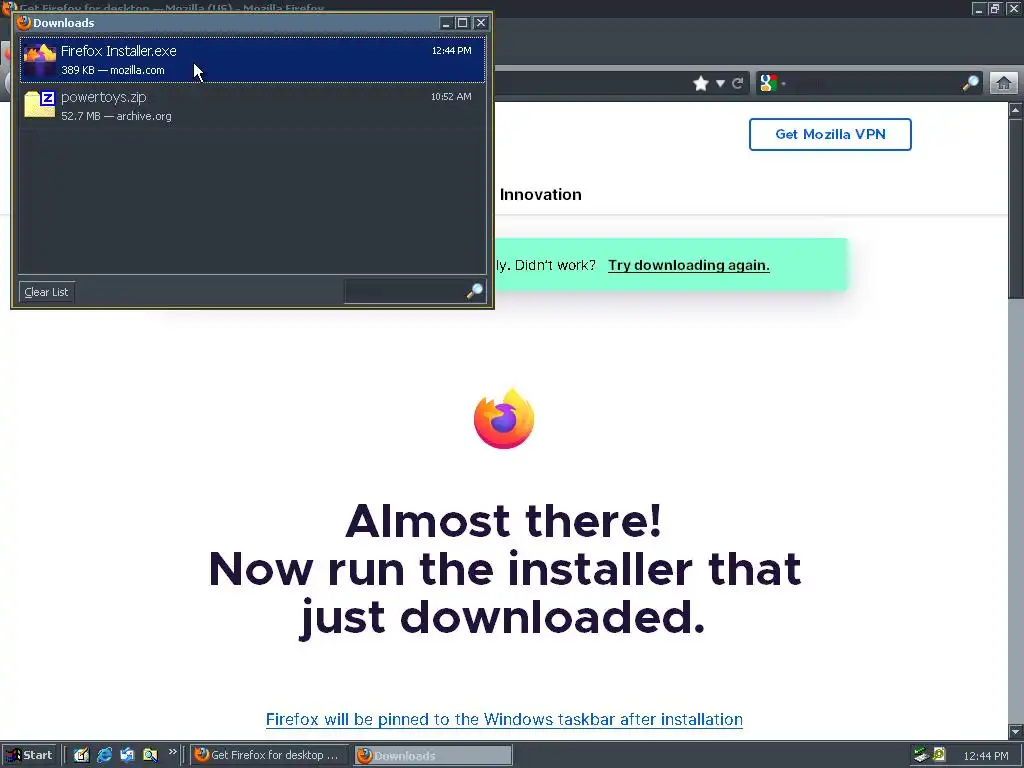Screen dimensions: 1024x768
Task: Click the 52.7 MB — archive.org text
Action: tap(116, 116)
